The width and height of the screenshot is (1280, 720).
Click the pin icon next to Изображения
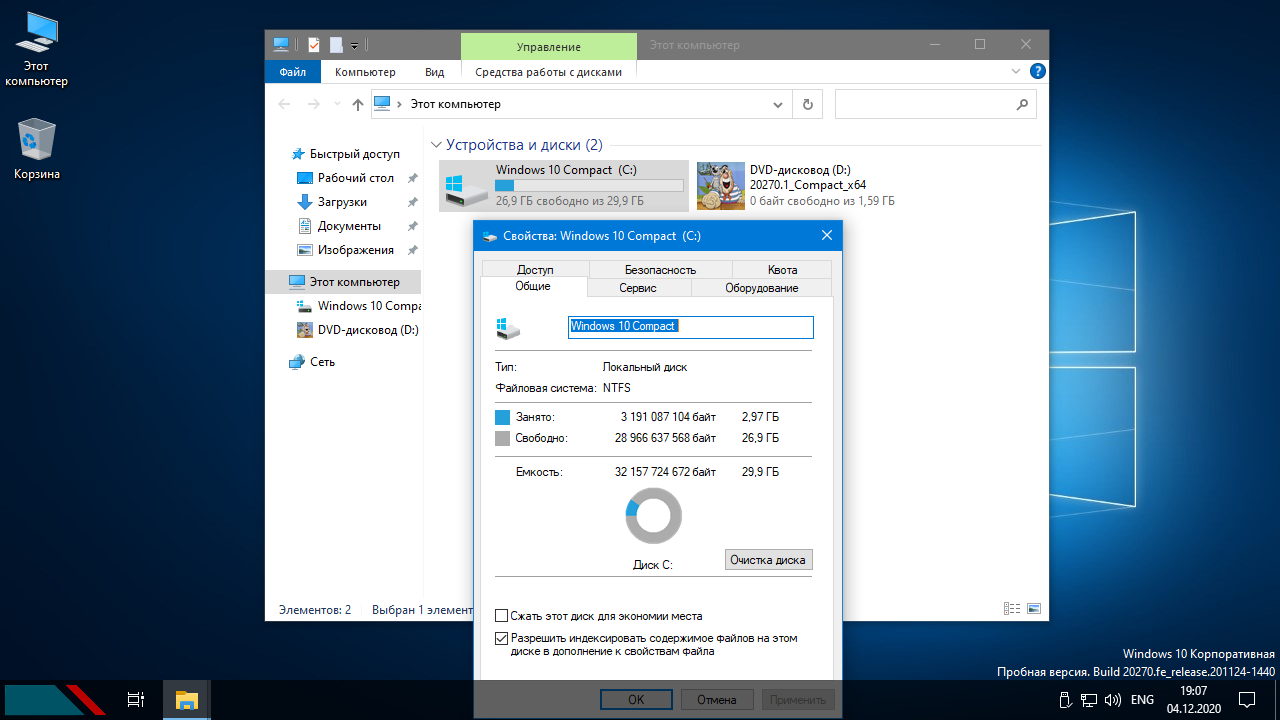pos(412,250)
